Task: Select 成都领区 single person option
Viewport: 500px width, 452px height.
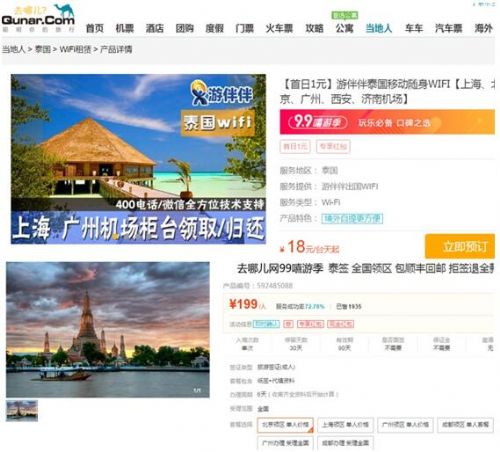Action: pos(465,425)
